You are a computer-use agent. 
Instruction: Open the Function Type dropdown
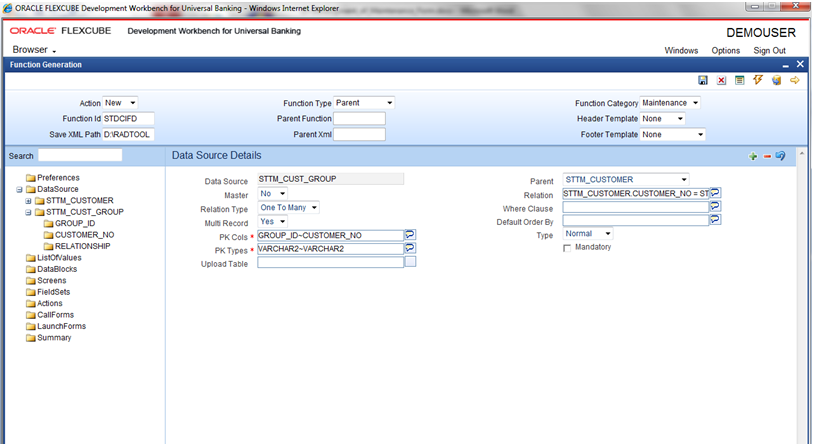(x=364, y=103)
